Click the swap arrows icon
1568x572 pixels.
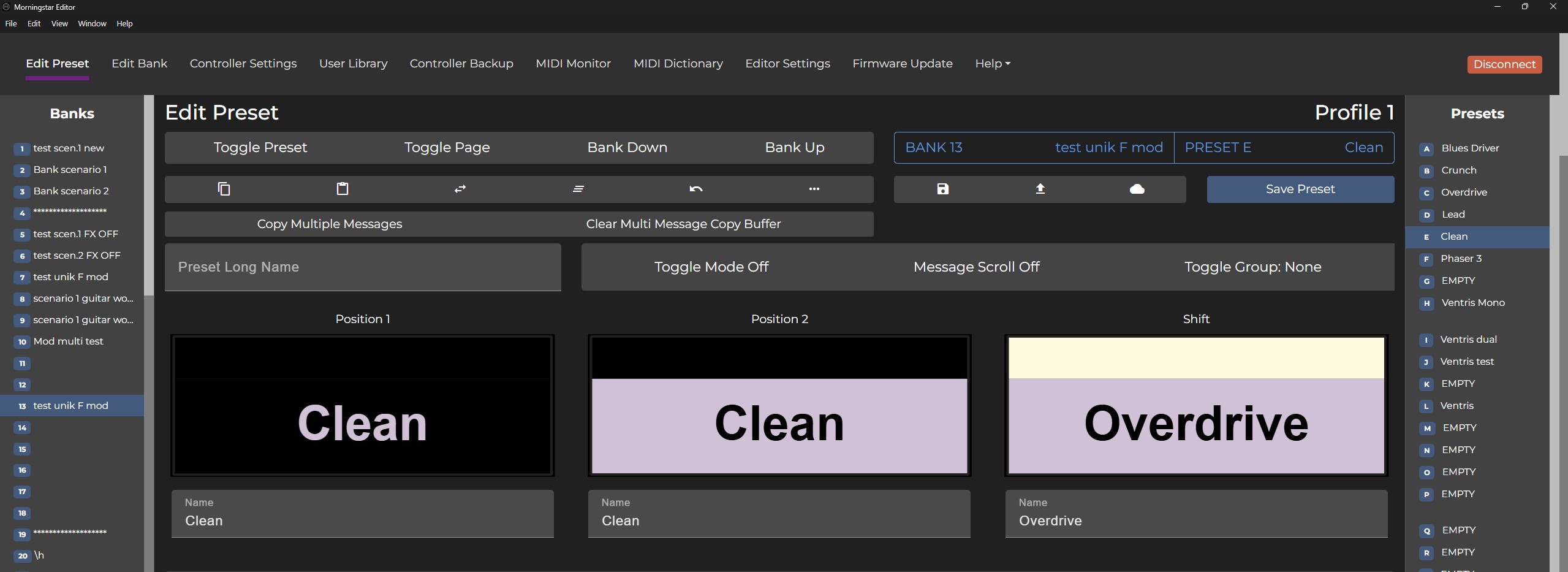[460, 189]
